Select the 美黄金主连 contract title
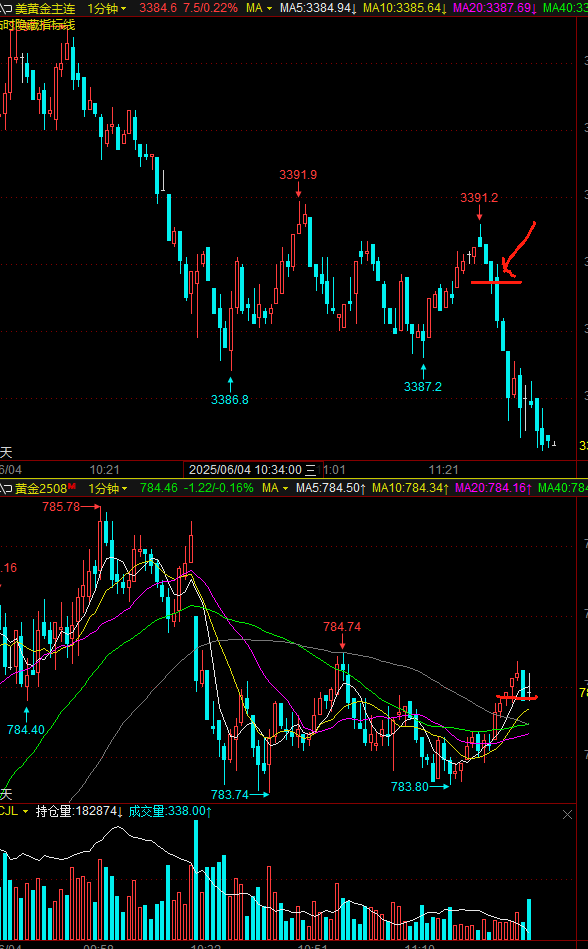The width and height of the screenshot is (588, 949). [46, 8]
